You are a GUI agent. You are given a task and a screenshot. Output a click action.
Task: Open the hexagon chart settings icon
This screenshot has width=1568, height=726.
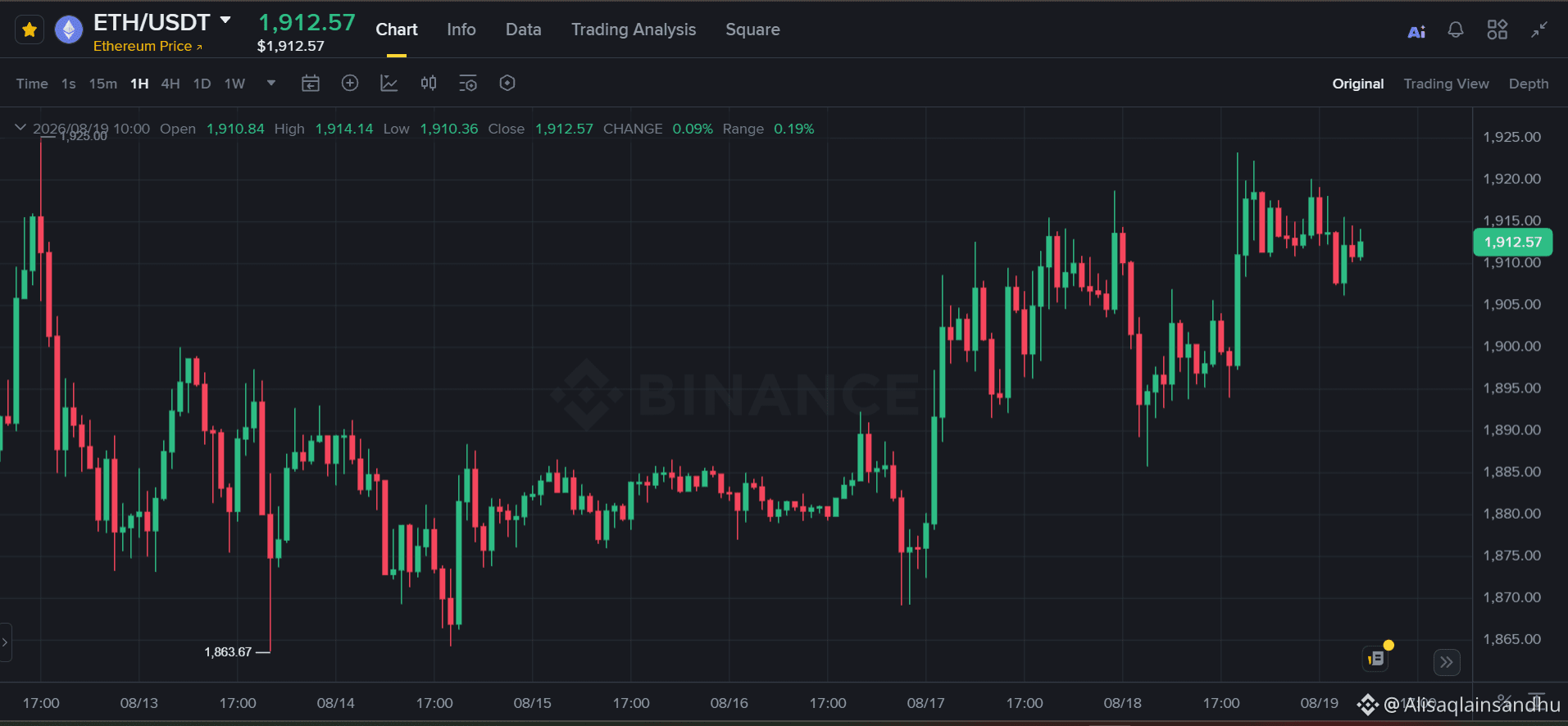507,83
